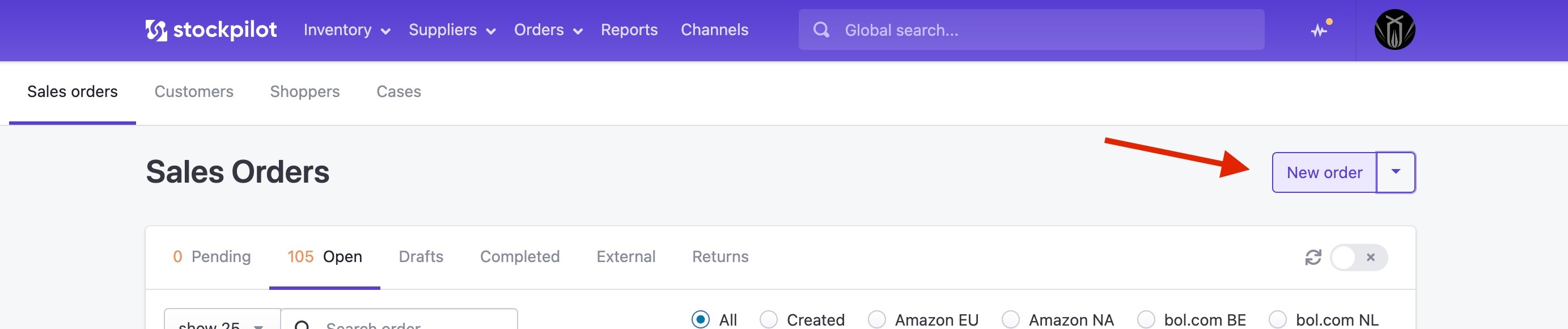Open the show 25 rows dropdown
The height and width of the screenshot is (329, 1568).
[x=222, y=319]
